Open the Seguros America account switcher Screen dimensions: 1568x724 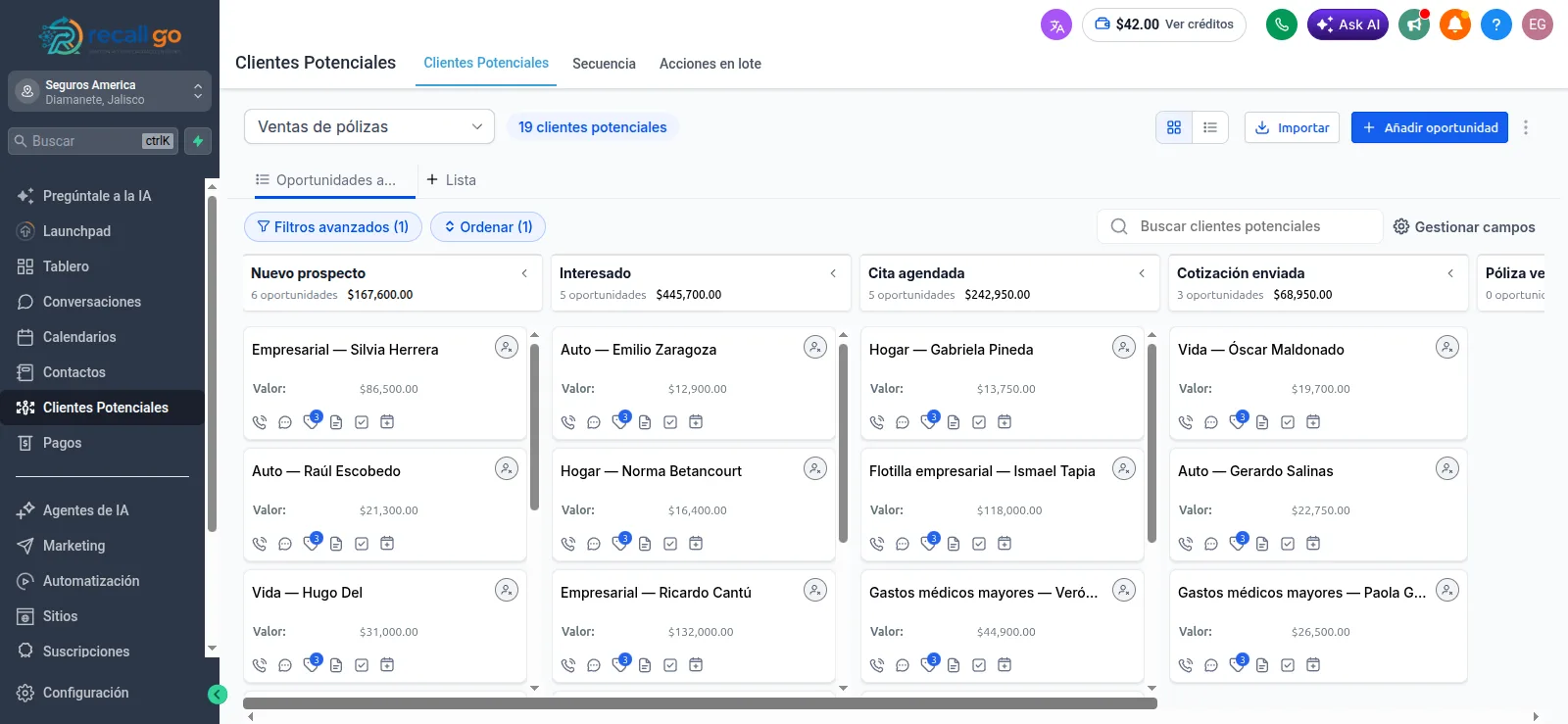[x=110, y=92]
